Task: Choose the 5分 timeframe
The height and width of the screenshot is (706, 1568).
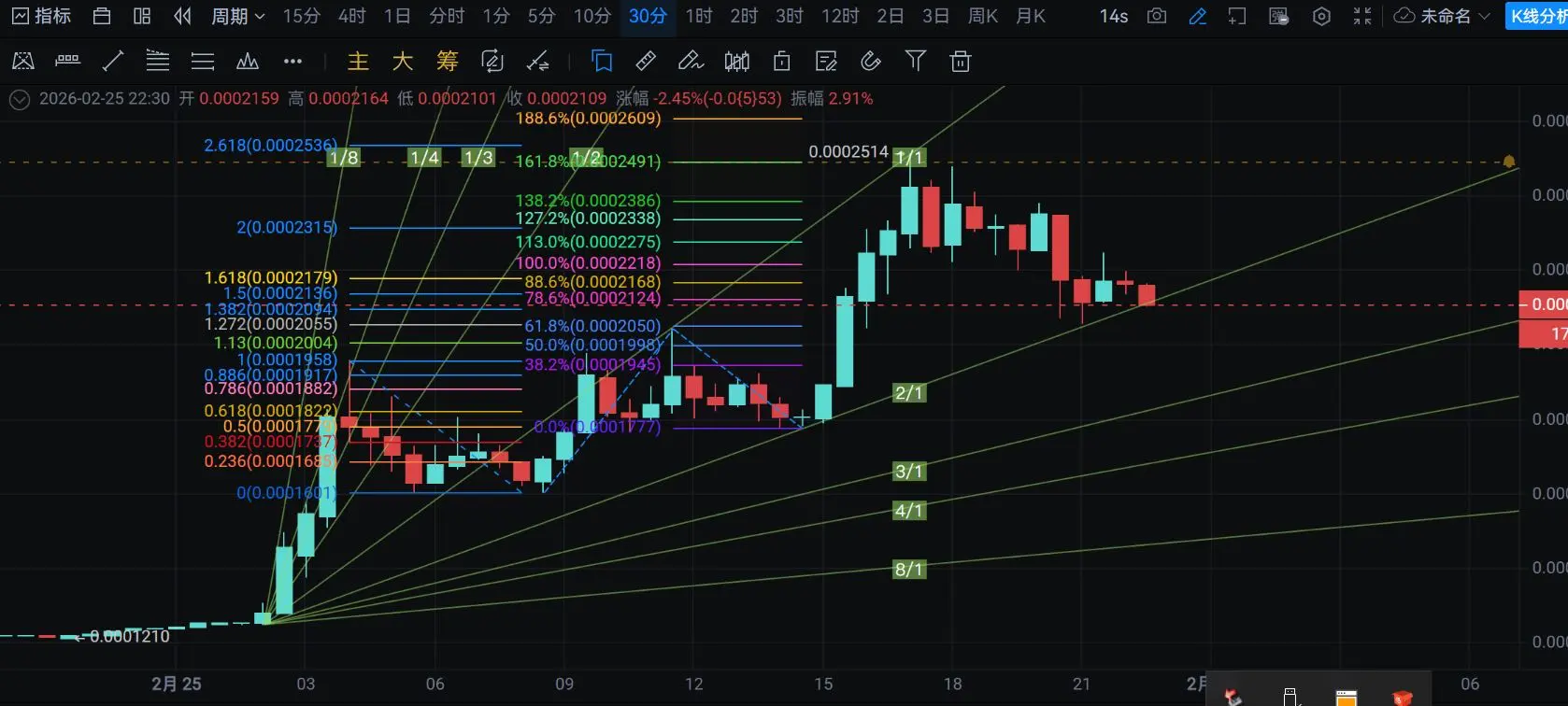Action: point(541,16)
